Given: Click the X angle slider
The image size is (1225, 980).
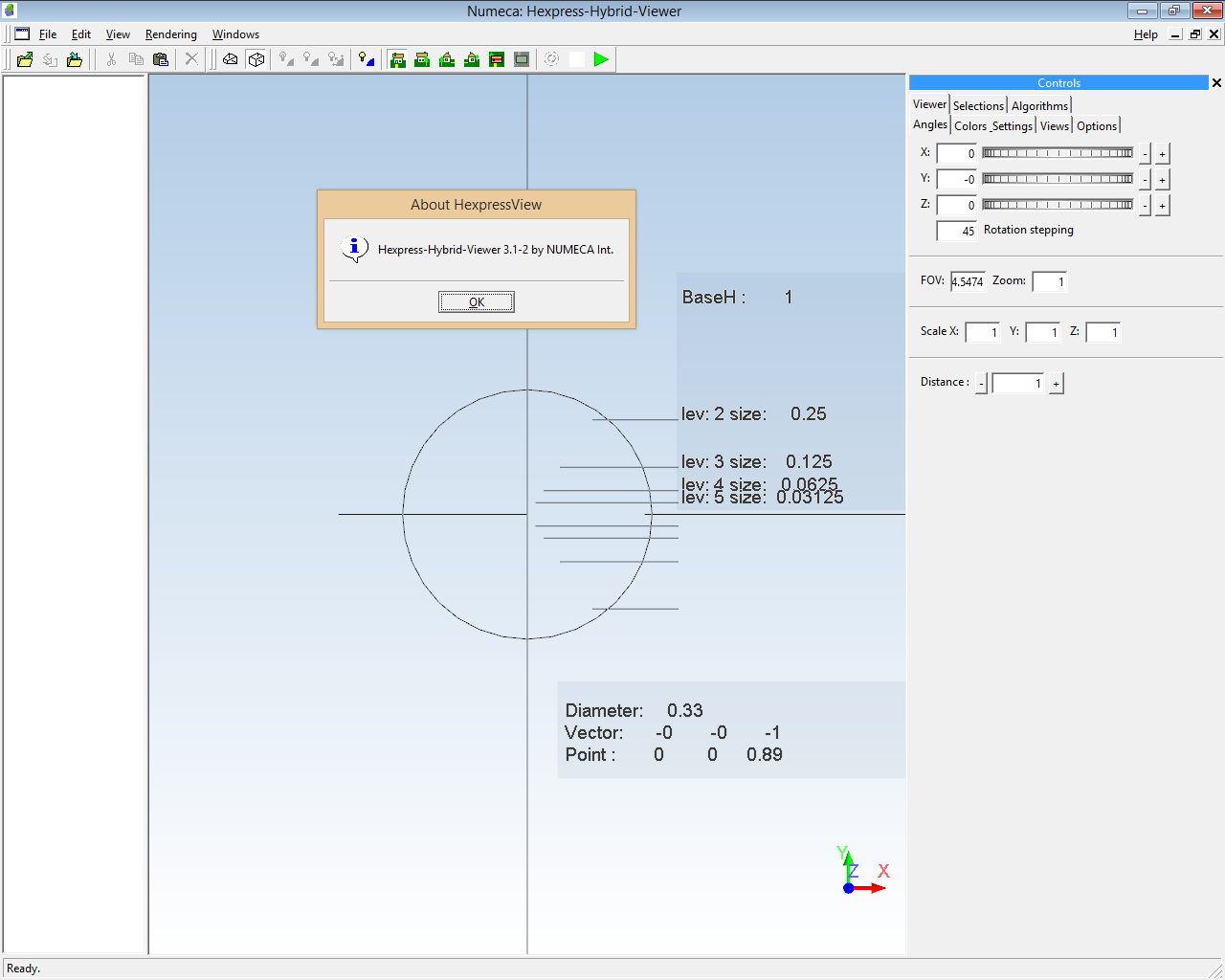Looking at the screenshot, I should pos(1058,153).
